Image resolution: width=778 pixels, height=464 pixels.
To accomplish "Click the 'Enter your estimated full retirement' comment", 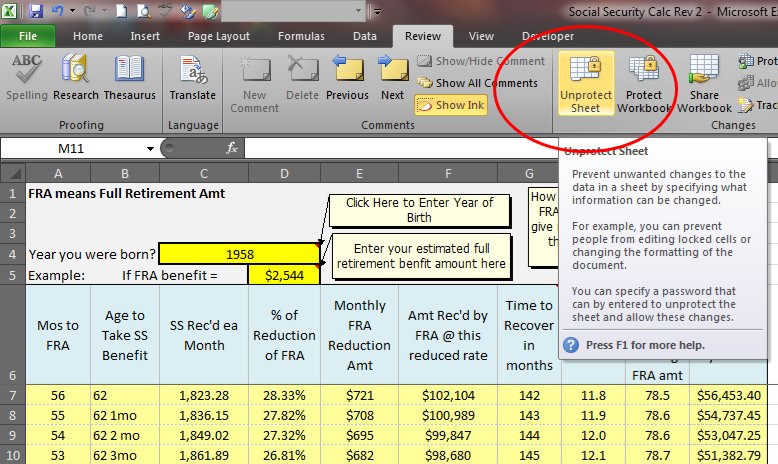I will 421,256.
